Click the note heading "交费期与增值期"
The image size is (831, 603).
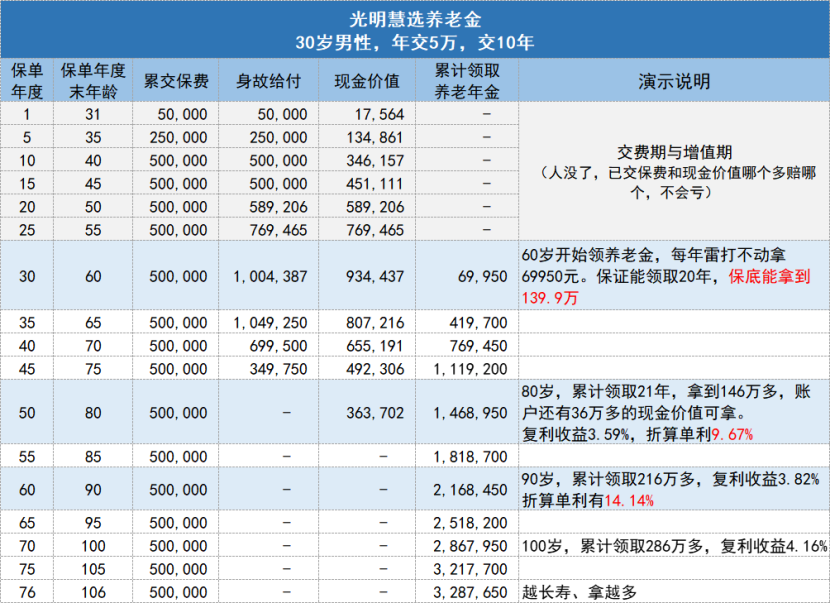click(x=674, y=153)
